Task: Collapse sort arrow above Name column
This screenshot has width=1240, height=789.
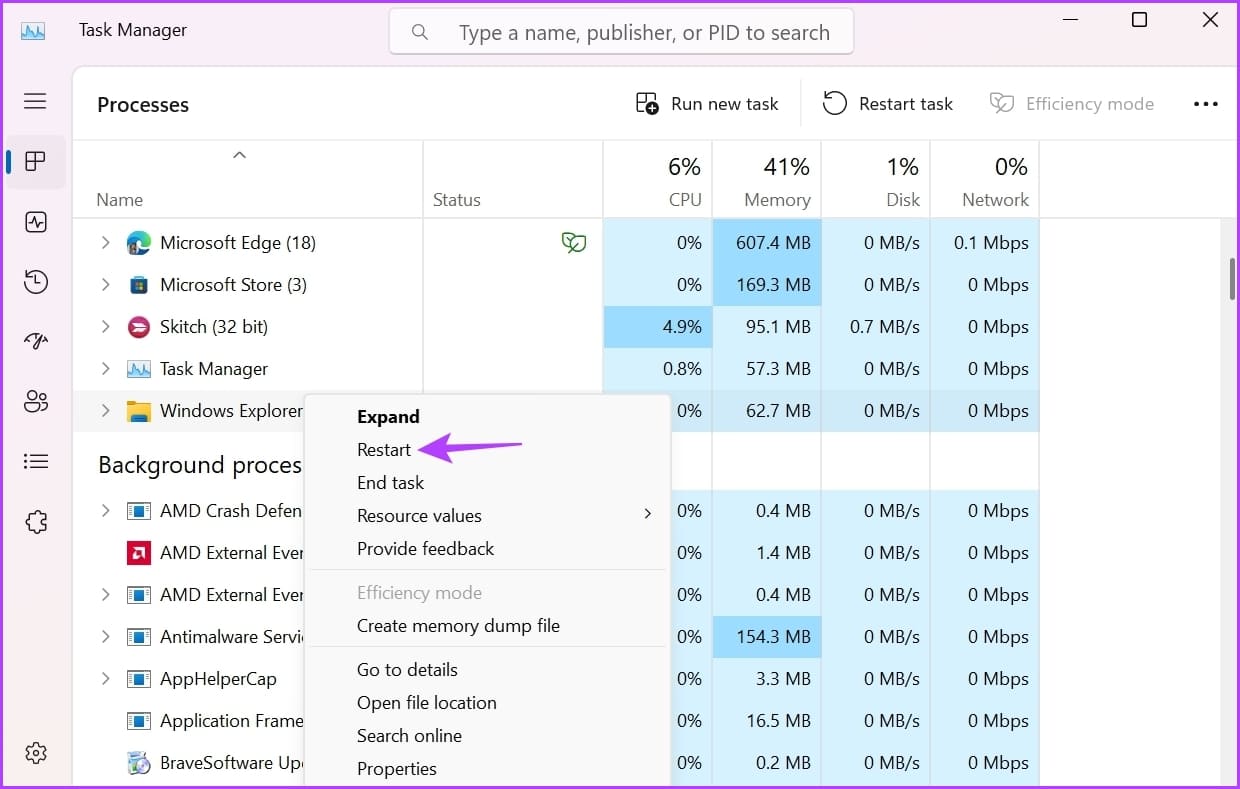Action: 239,155
